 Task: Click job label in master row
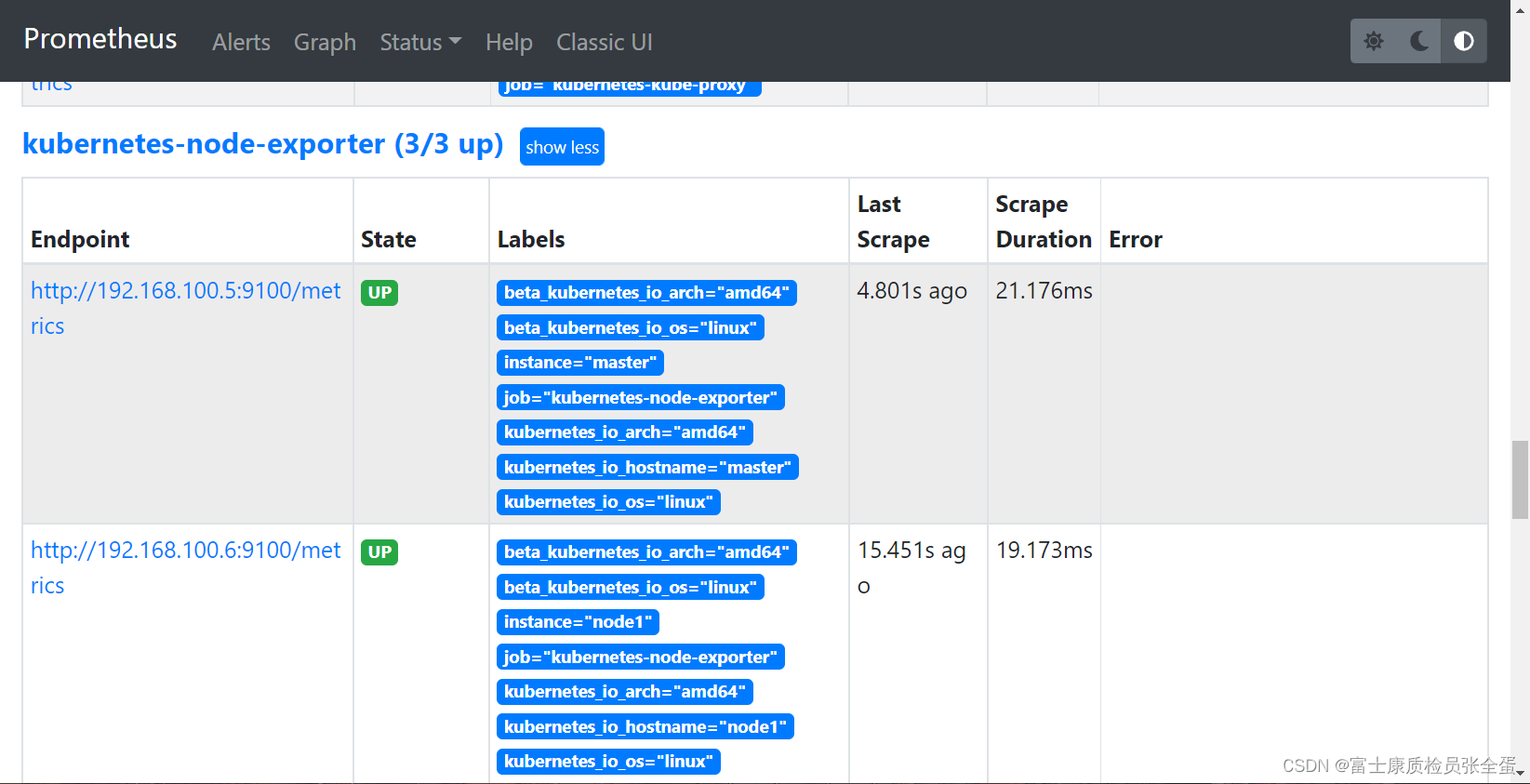click(641, 397)
